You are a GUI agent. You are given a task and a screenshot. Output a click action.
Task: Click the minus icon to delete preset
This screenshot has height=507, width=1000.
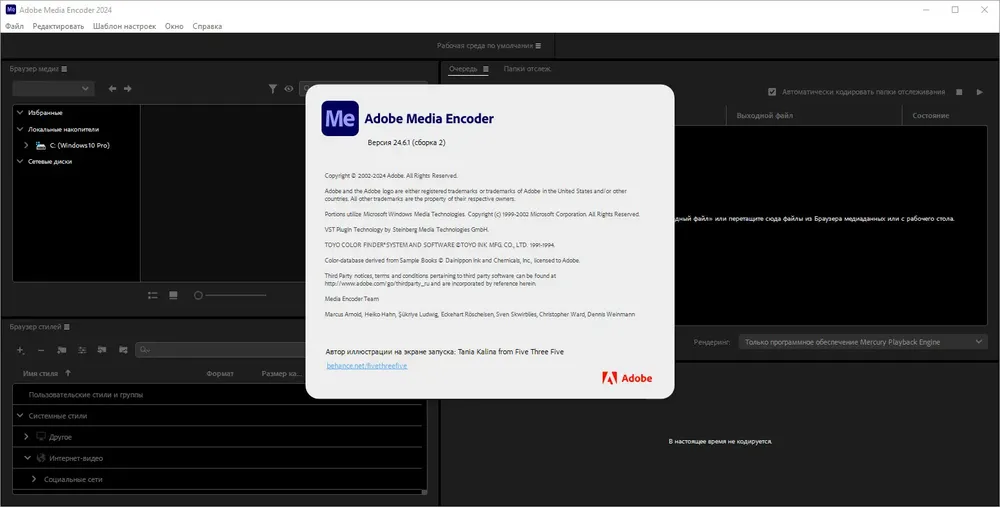pos(41,350)
